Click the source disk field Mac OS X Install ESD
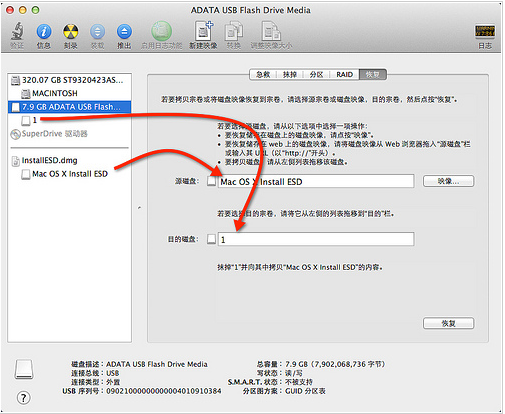Viewport: 505px width, 414px height. click(316, 181)
